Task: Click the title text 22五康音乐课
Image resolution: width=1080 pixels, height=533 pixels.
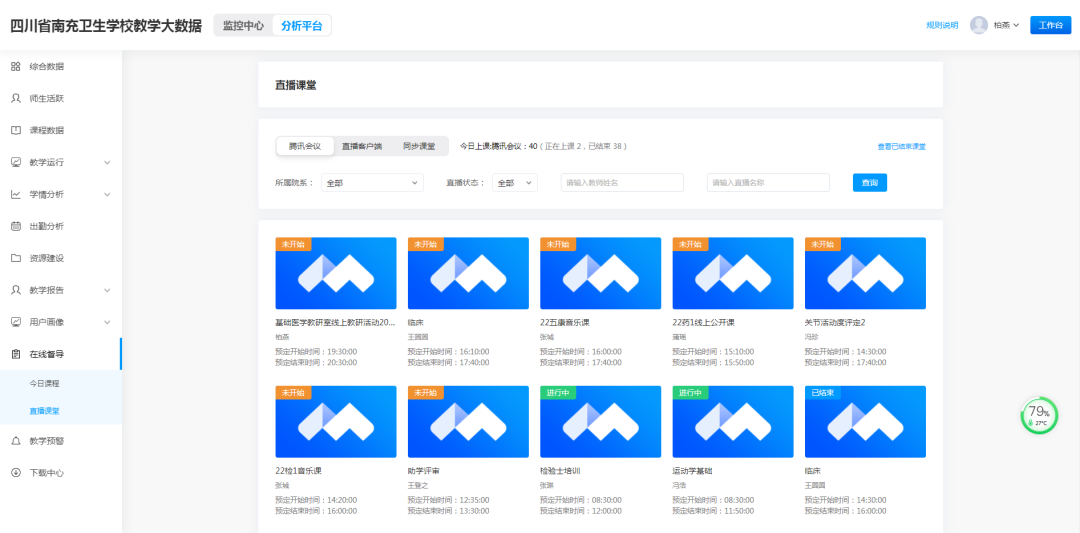Action: click(x=565, y=322)
